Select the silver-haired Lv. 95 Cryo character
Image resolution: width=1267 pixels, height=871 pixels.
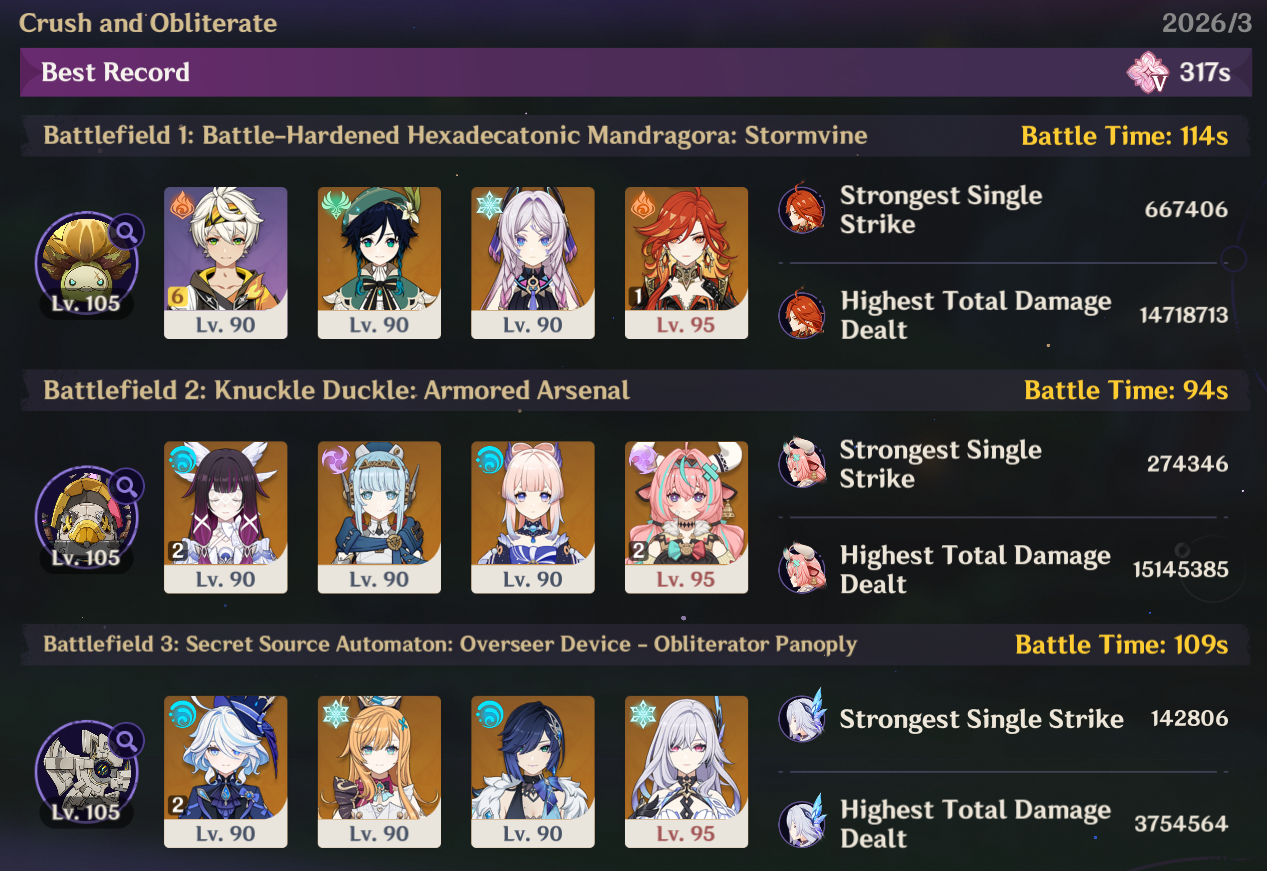[686, 772]
